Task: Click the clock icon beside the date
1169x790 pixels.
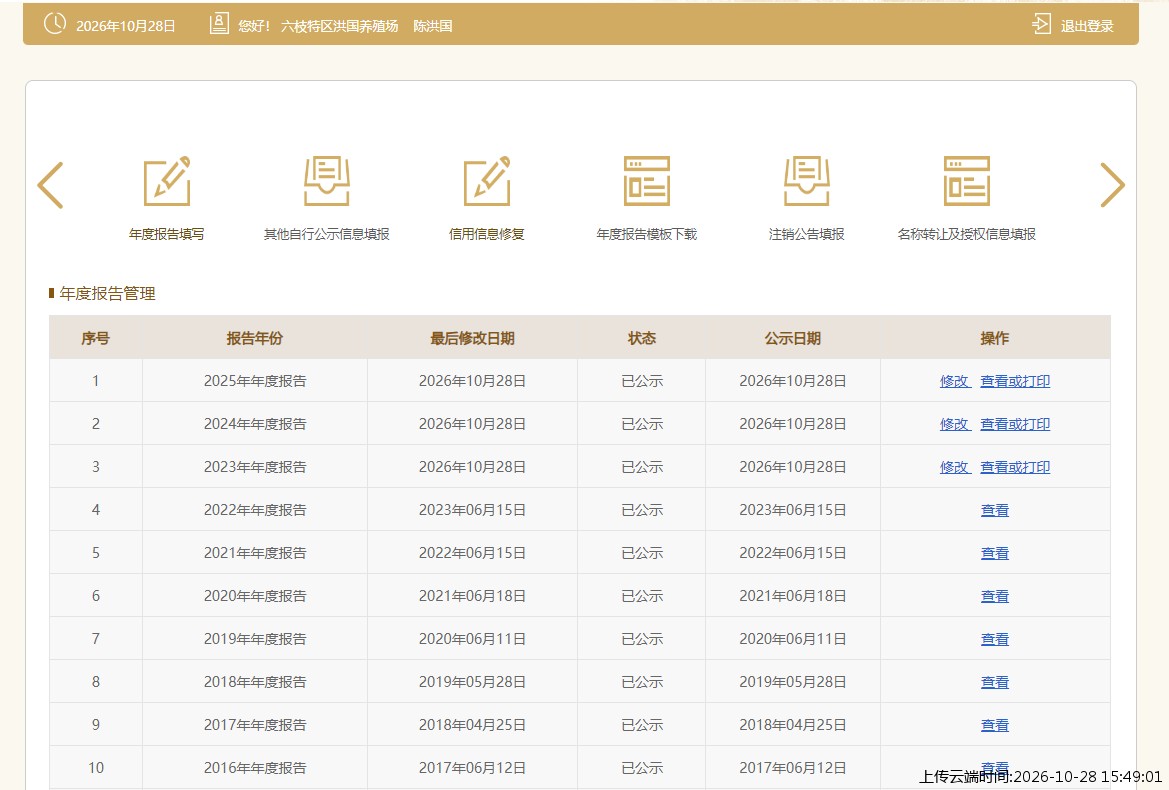Action: click(x=54, y=24)
